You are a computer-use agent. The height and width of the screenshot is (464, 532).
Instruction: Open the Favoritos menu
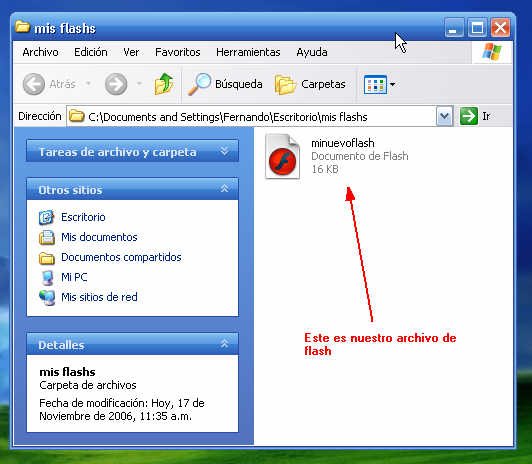177,52
